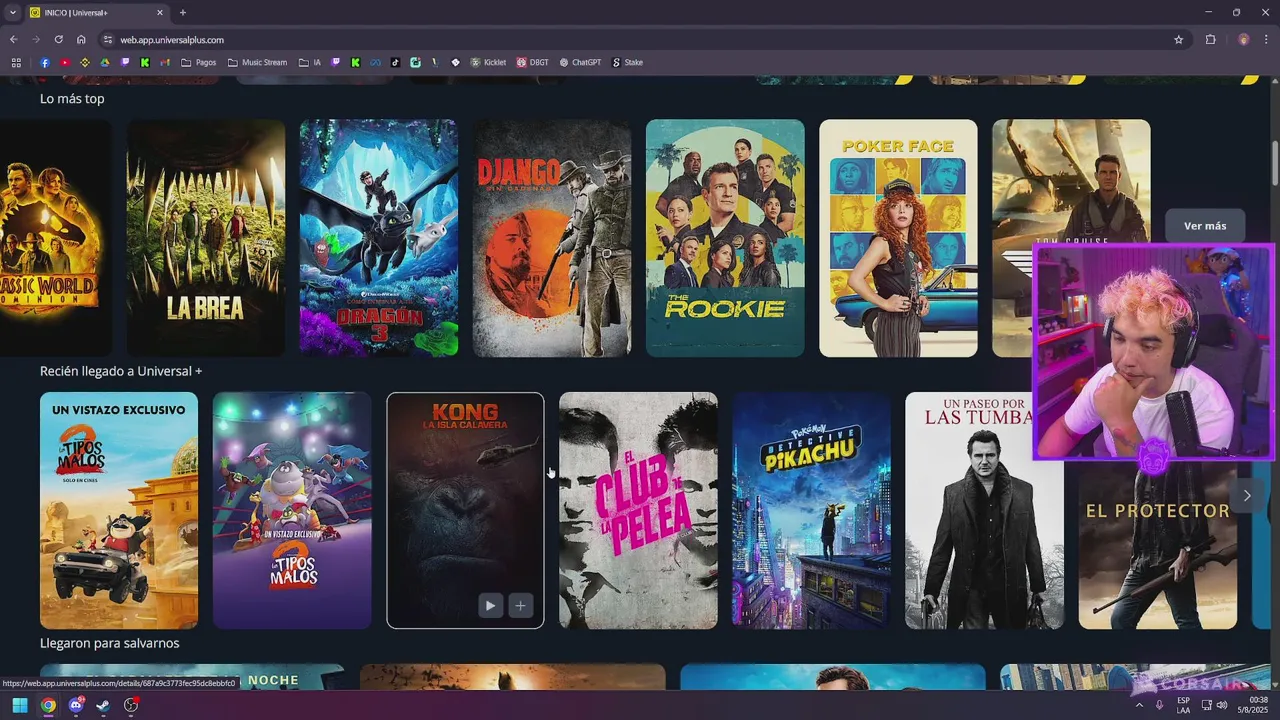
Task: Open the ChatGPT bookmark
Action: point(580,62)
